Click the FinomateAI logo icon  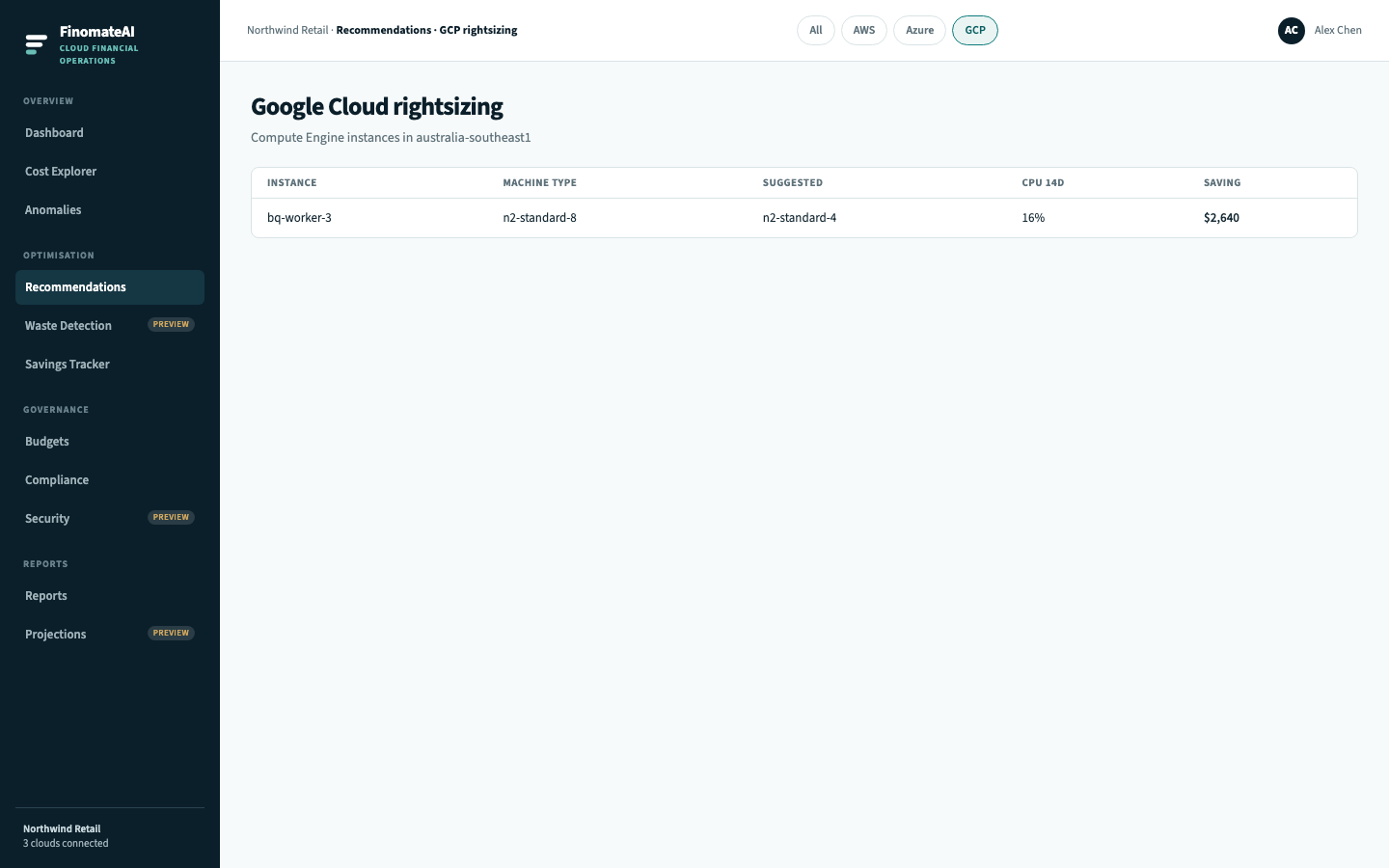point(36,44)
